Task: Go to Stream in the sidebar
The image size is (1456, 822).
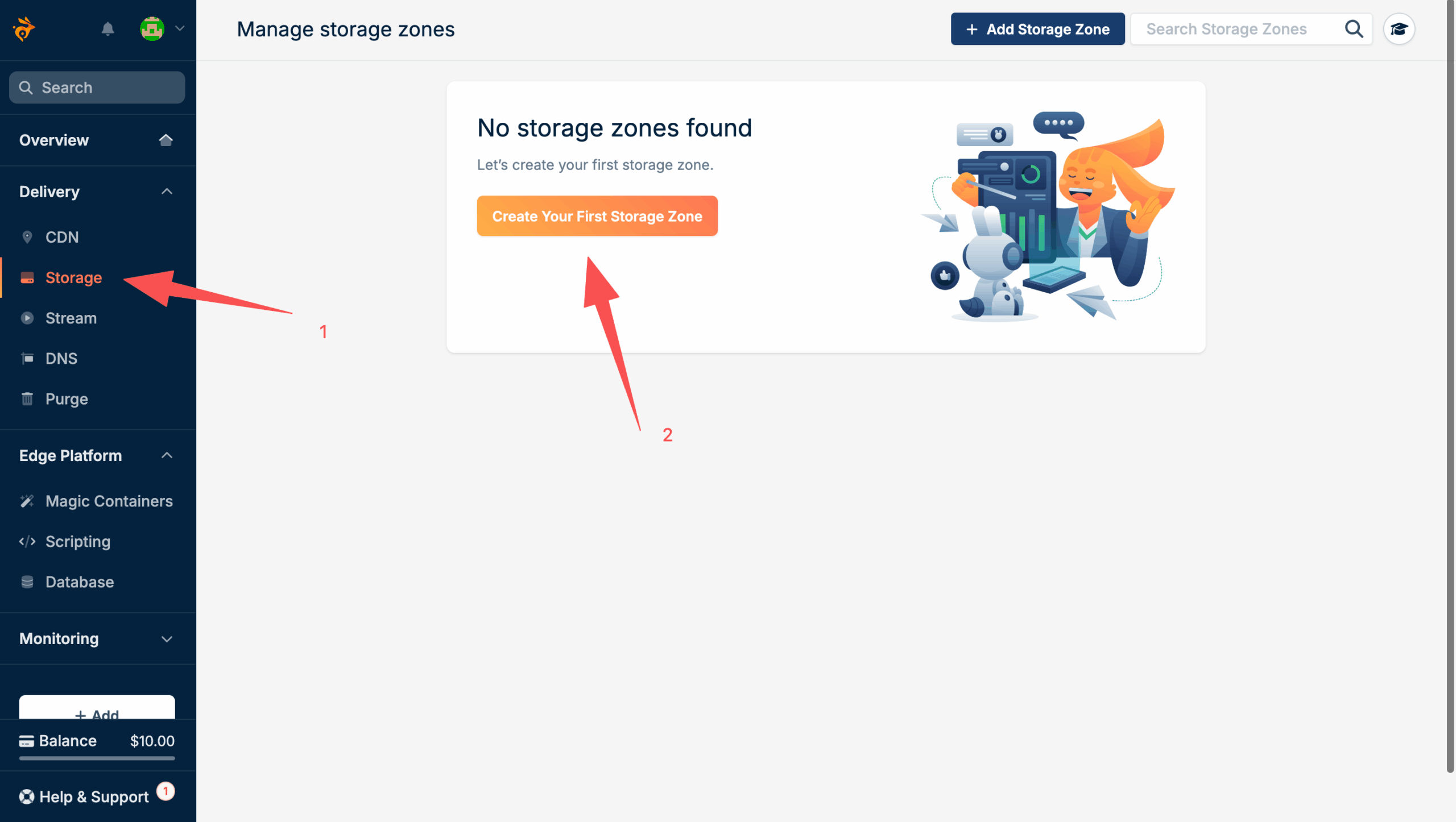Action: 71,318
